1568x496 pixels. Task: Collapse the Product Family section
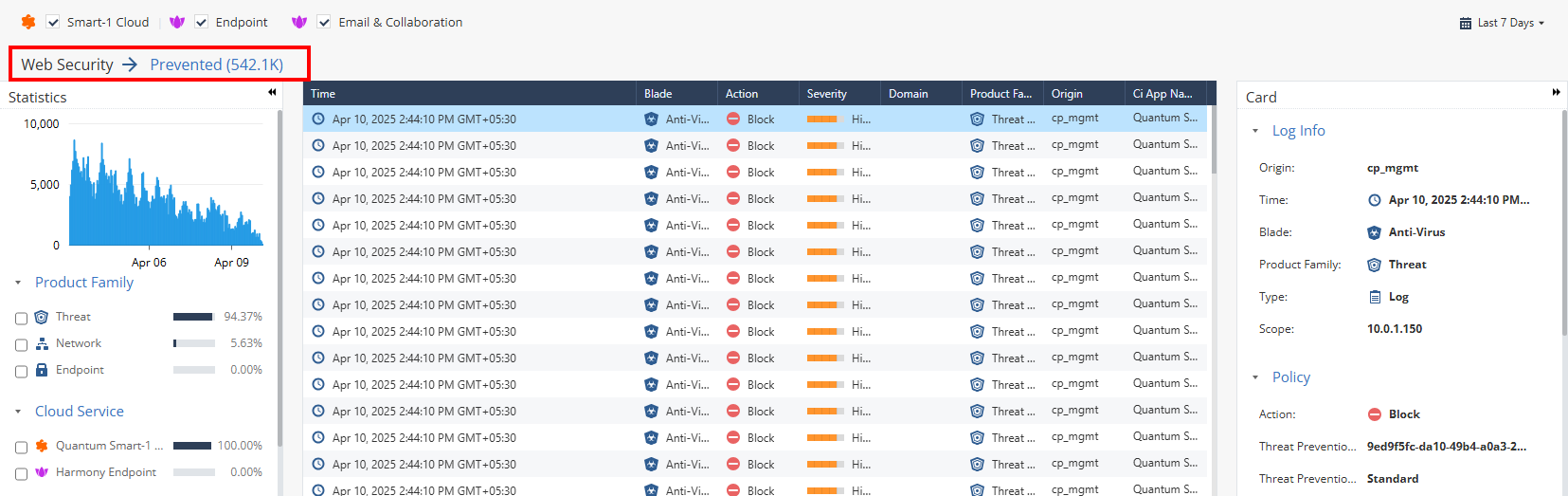pos(18,283)
